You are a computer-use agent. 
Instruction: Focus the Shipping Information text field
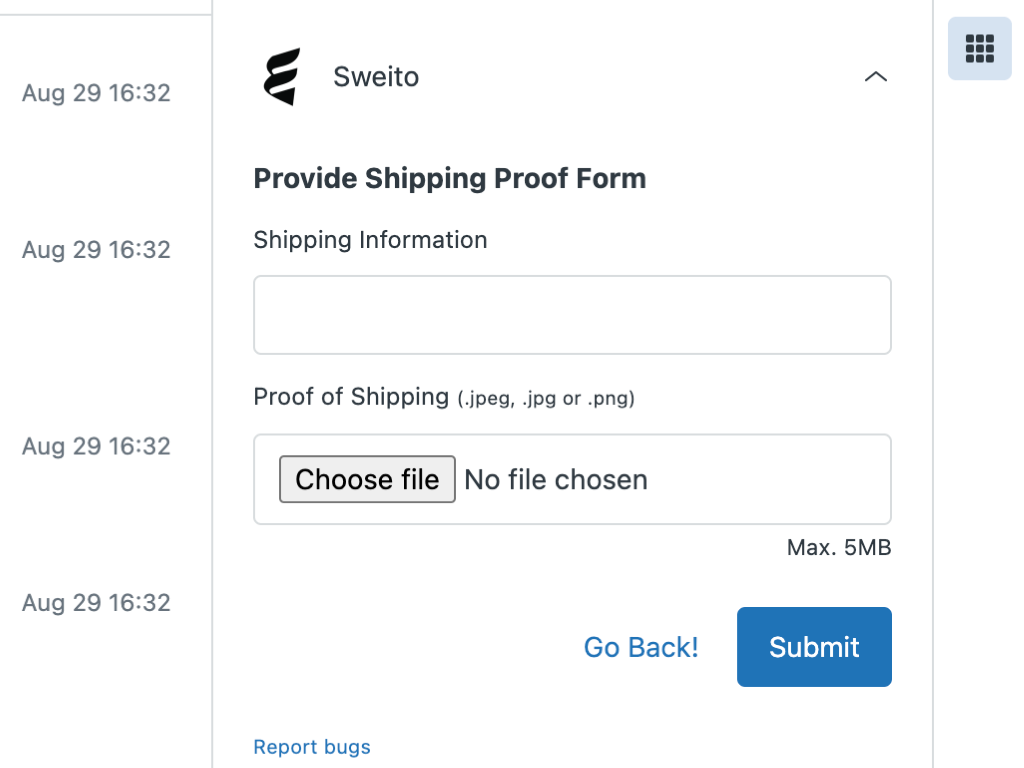[x=572, y=315]
